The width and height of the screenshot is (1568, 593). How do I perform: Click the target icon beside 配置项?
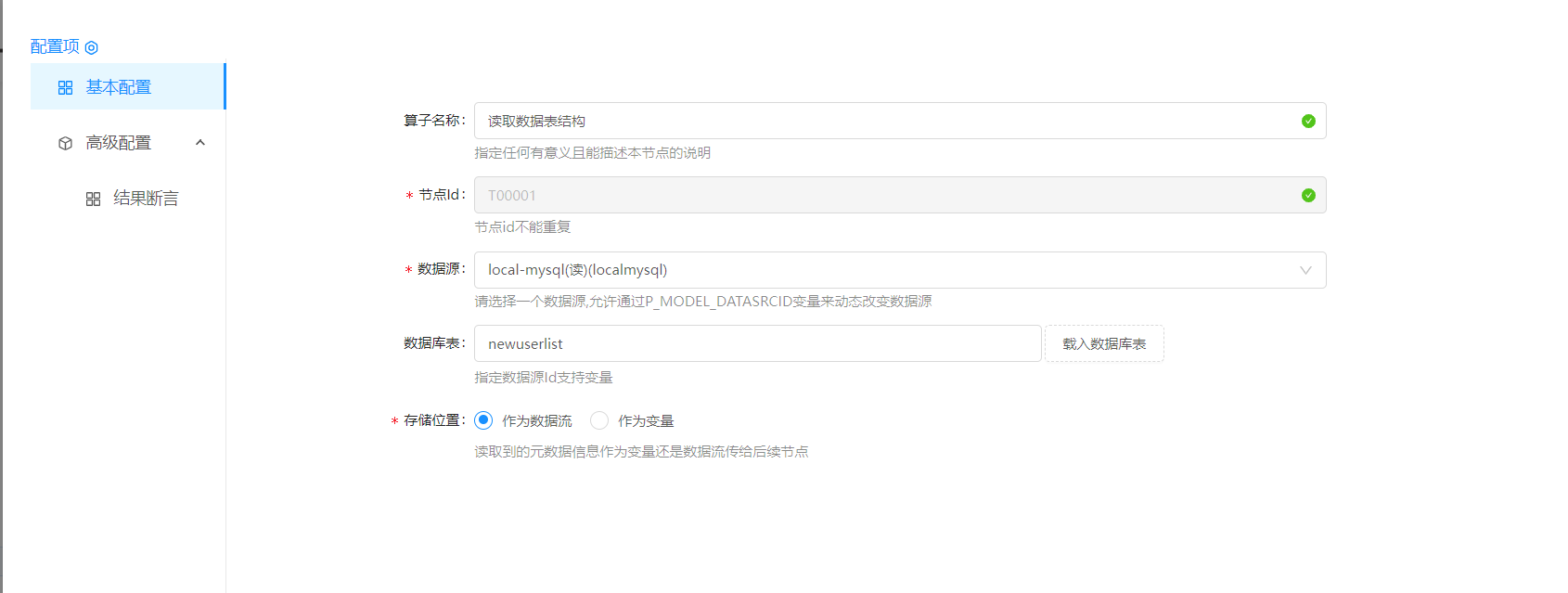[91, 47]
